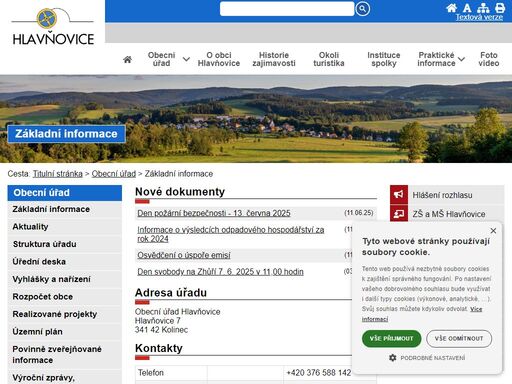Click the '341 42 Kolinec' address line

(x=161, y=330)
